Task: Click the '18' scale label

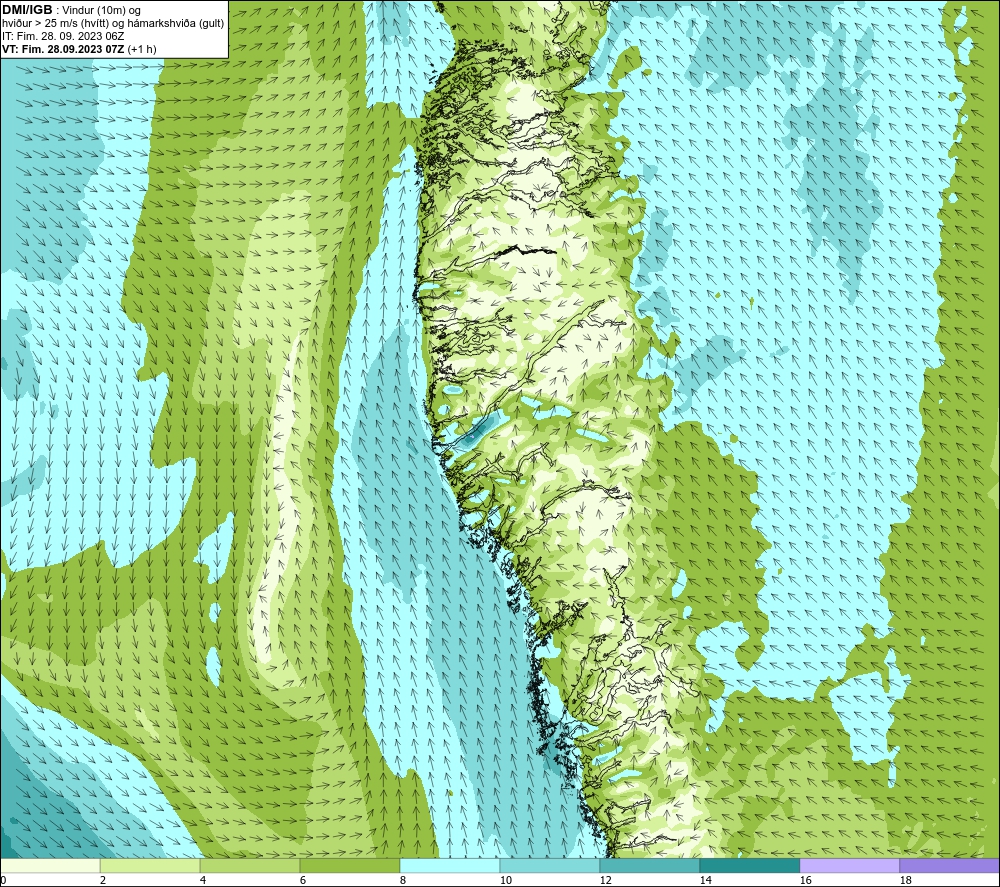Action: (x=905, y=880)
